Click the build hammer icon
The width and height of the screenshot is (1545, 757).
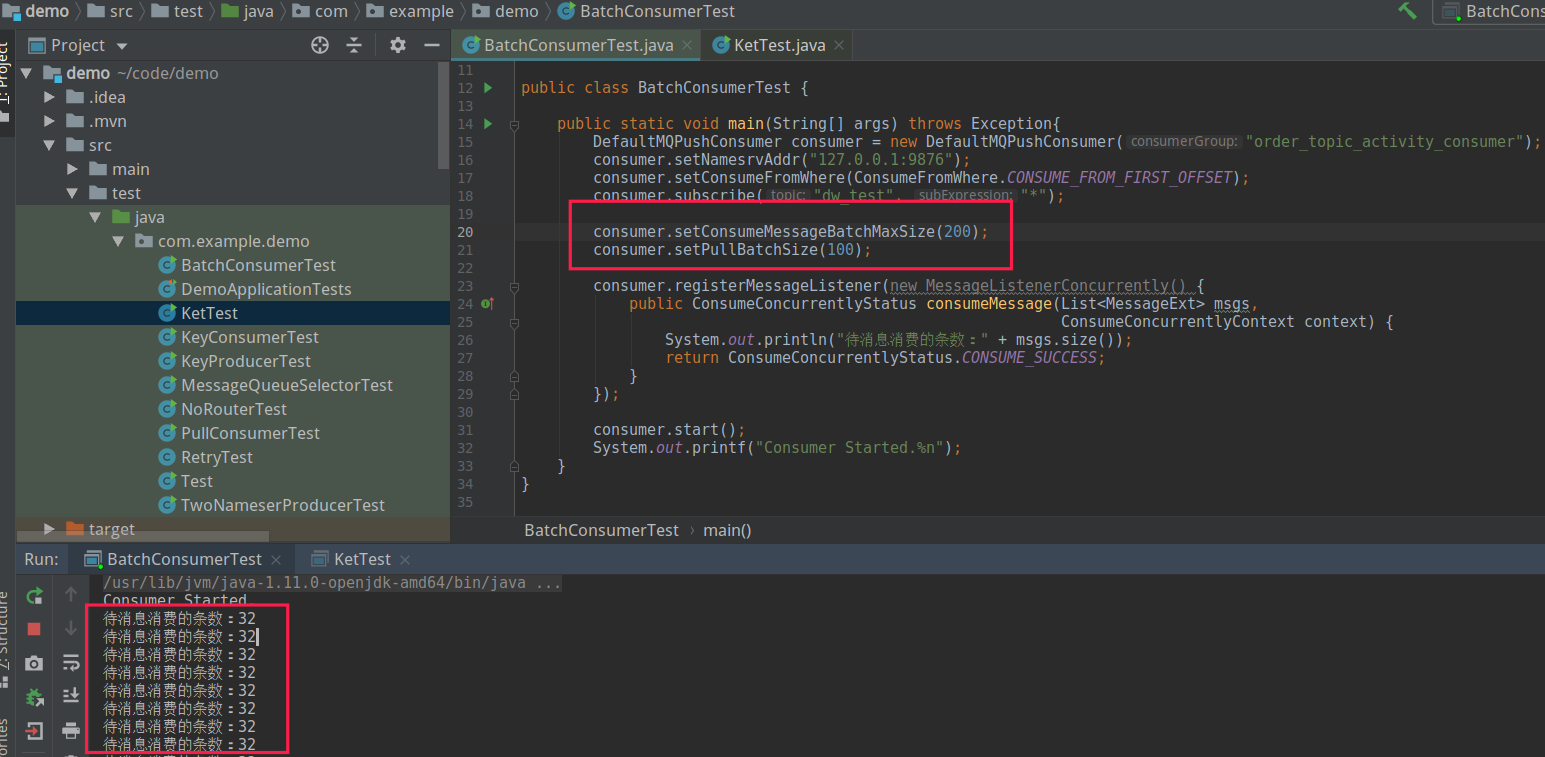(1408, 11)
